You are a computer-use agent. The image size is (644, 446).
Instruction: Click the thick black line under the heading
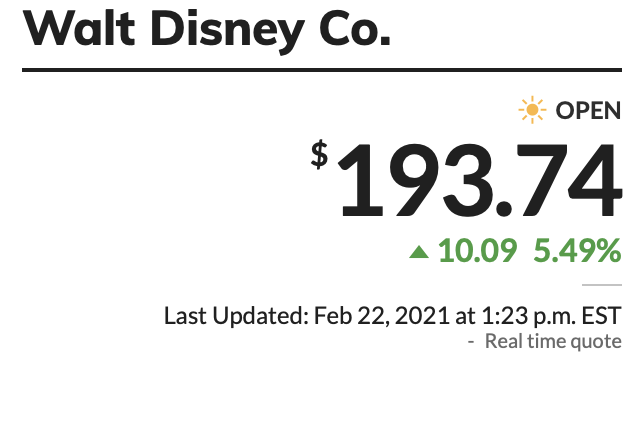(322, 70)
